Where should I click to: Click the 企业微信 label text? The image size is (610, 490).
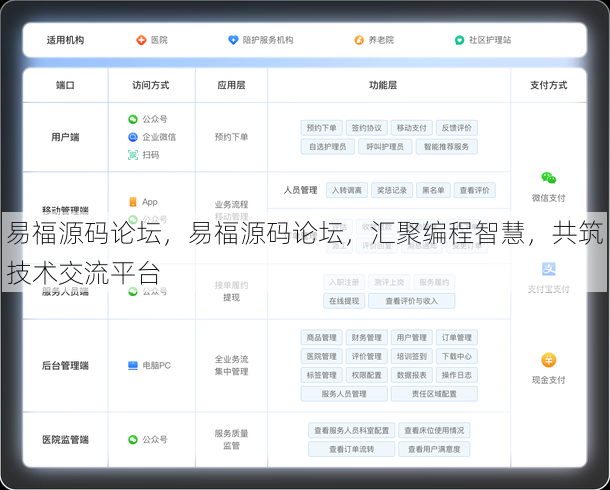pos(159,137)
